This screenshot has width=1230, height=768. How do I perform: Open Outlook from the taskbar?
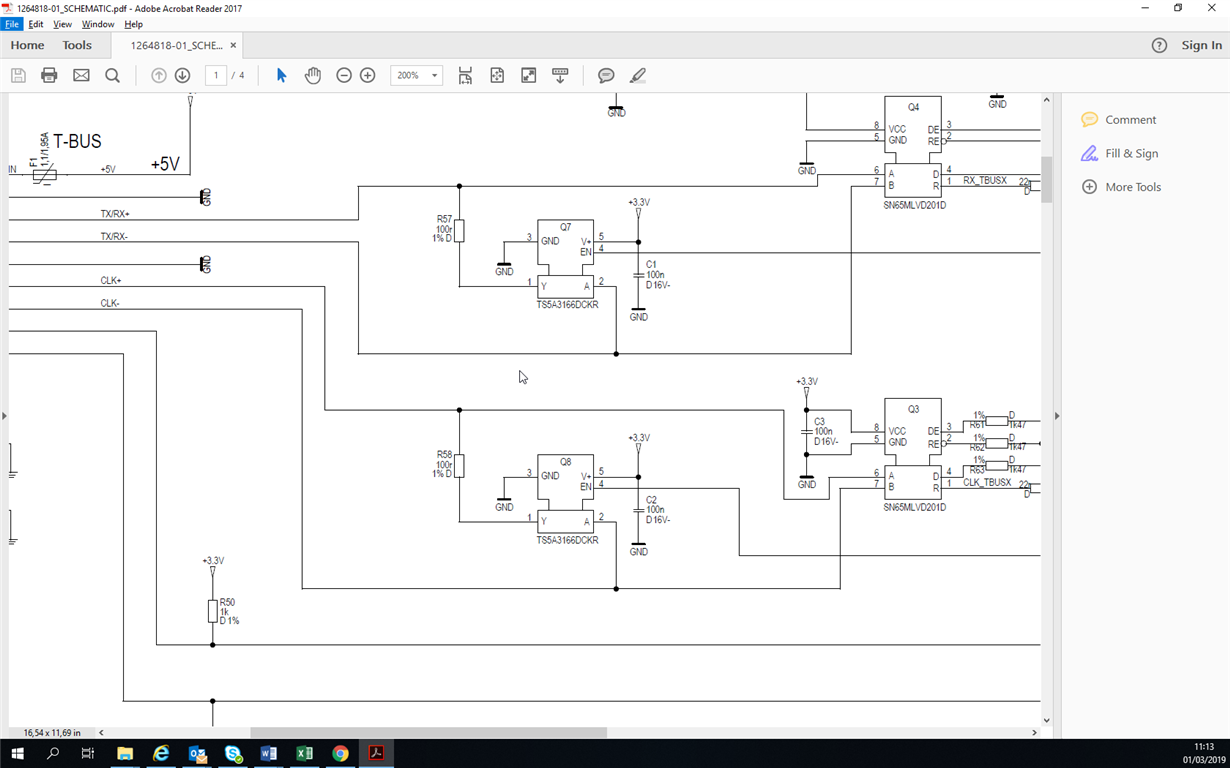197,753
